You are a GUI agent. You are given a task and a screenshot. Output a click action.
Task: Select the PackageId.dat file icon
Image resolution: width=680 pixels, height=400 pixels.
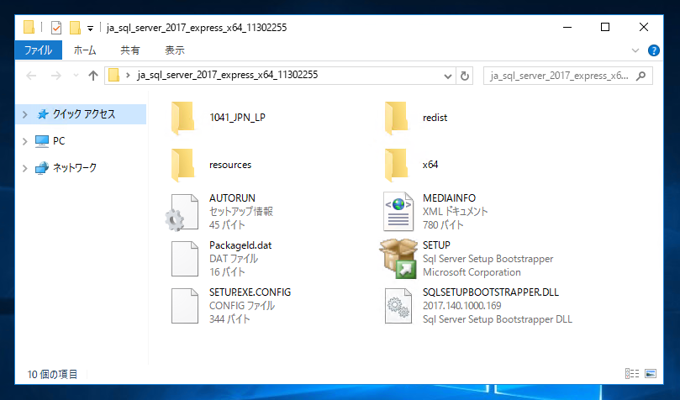[x=184, y=259]
